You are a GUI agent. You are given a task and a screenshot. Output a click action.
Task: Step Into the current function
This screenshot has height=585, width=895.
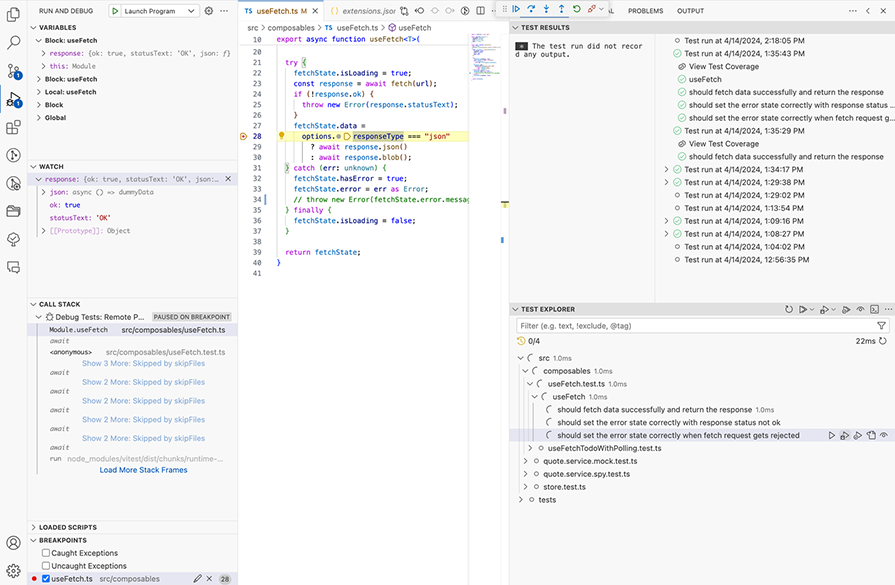click(x=546, y=9)
